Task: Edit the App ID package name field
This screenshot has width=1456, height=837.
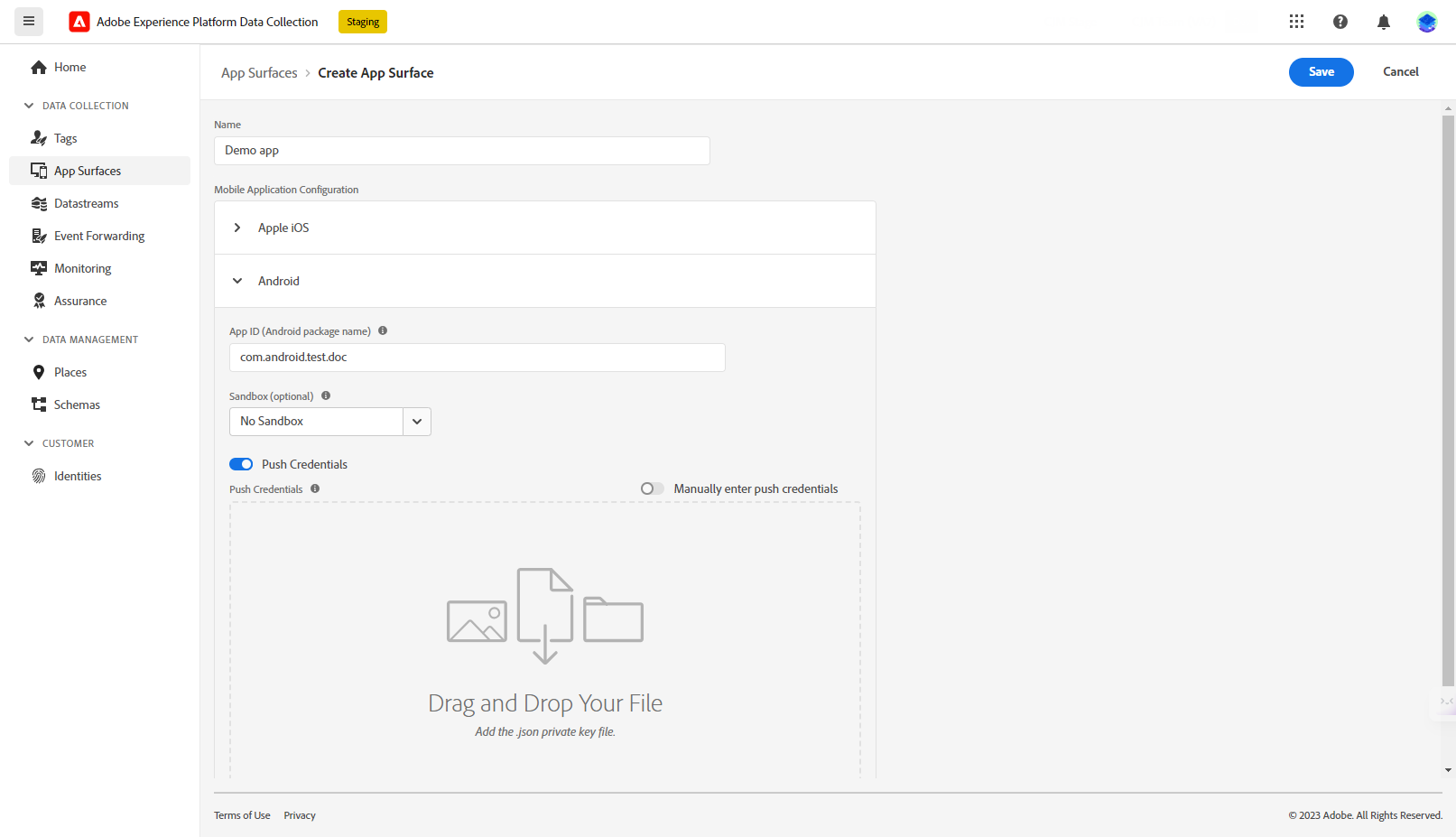Action: click(x=478, y=358)
